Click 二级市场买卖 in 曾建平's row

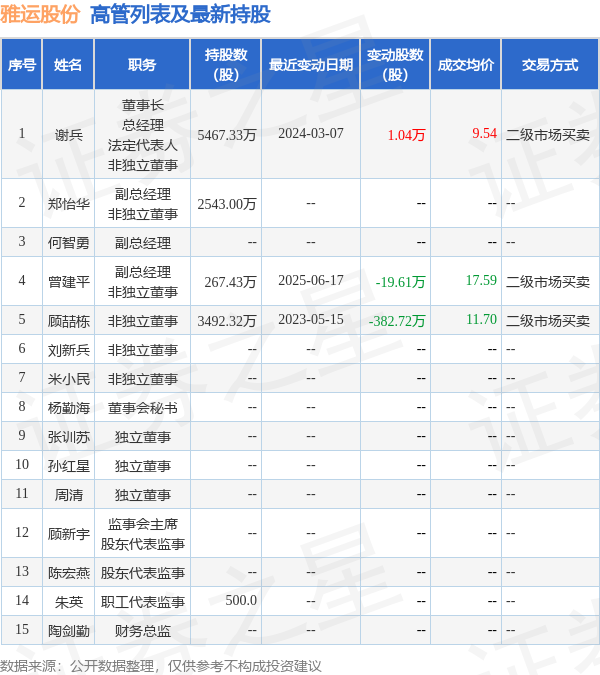(x=547, y=282)
